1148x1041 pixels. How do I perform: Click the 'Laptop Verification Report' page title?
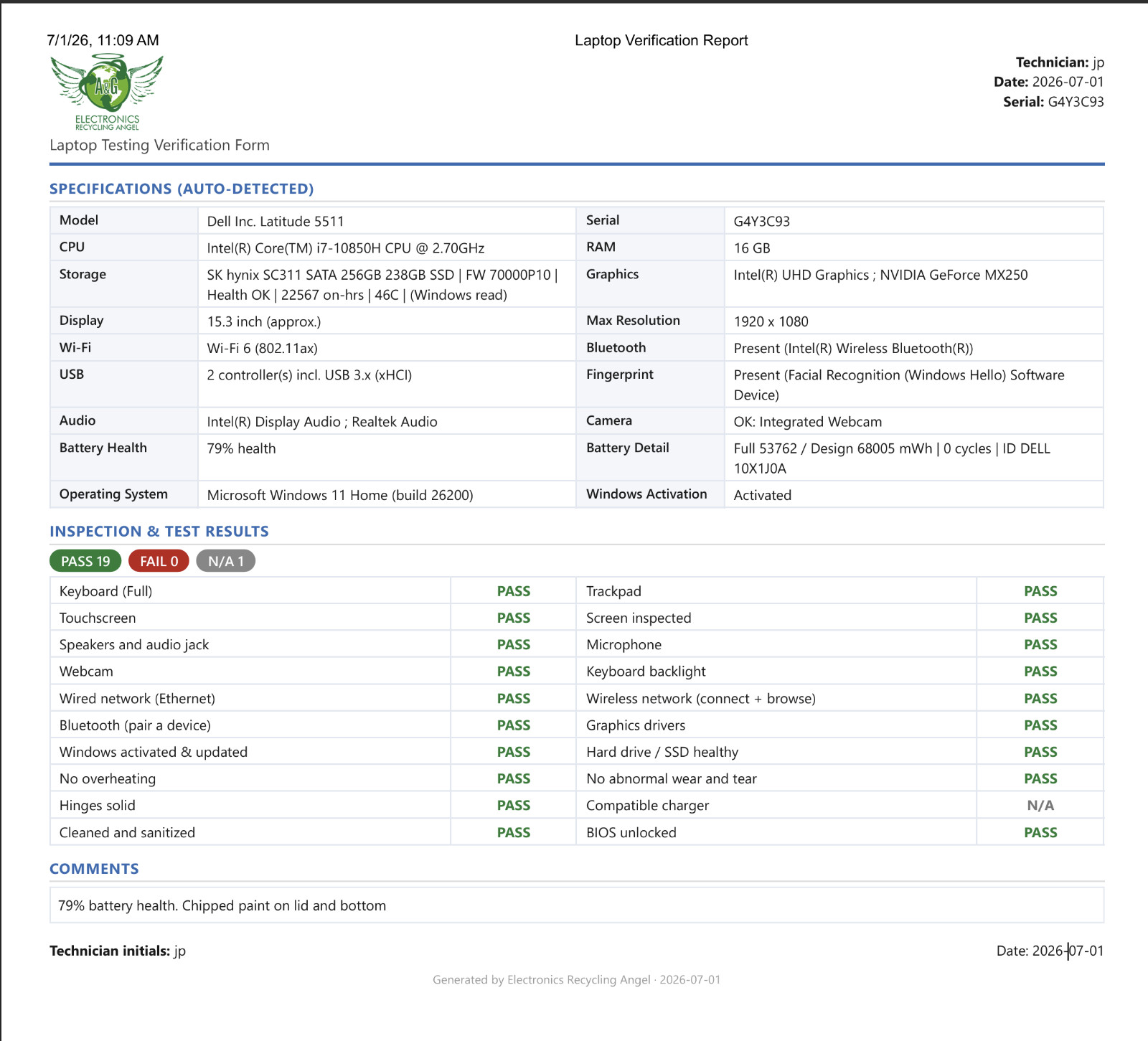tap(661, 40)
